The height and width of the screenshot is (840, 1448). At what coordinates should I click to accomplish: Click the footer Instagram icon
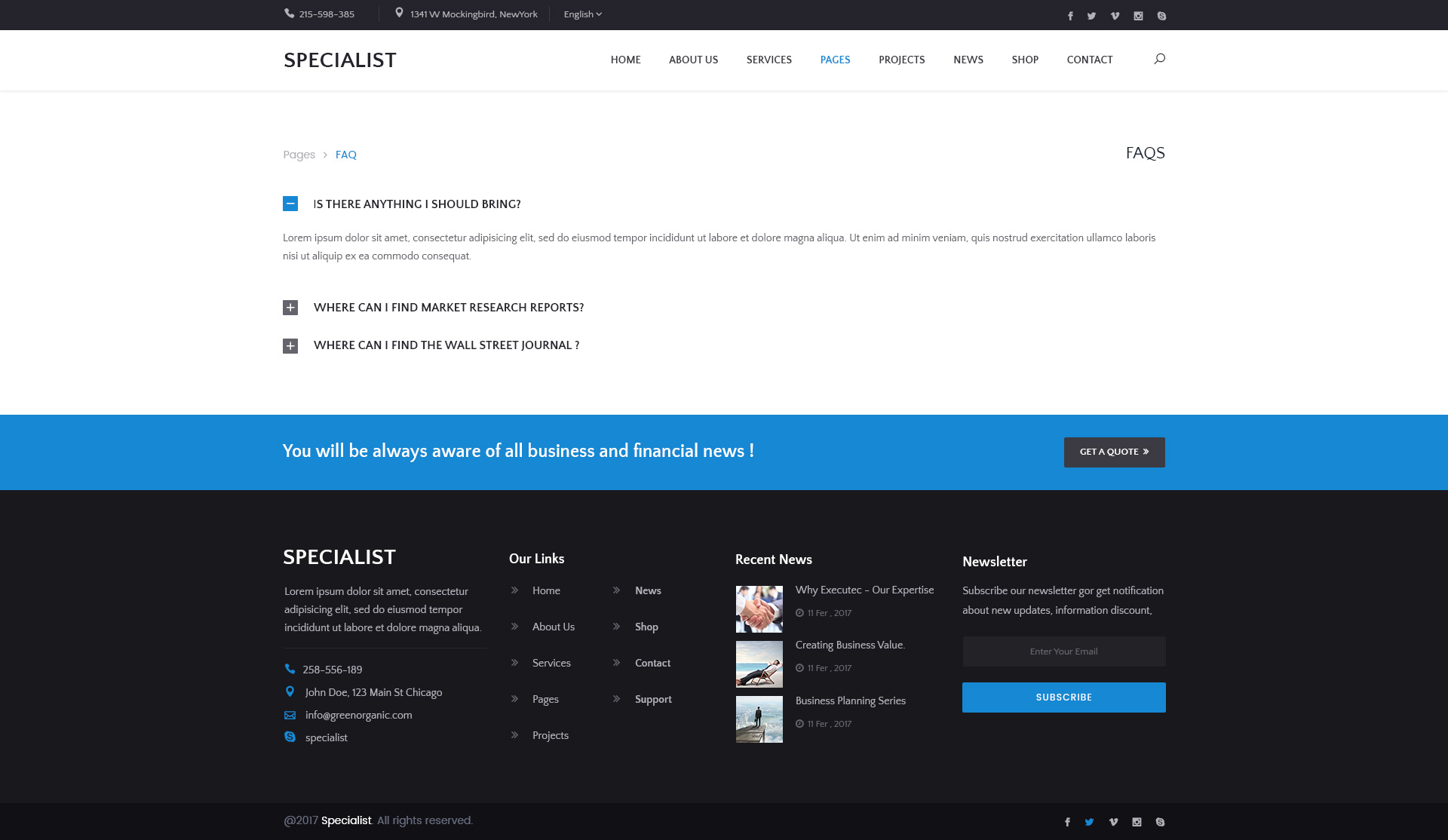coord(1137,822)
